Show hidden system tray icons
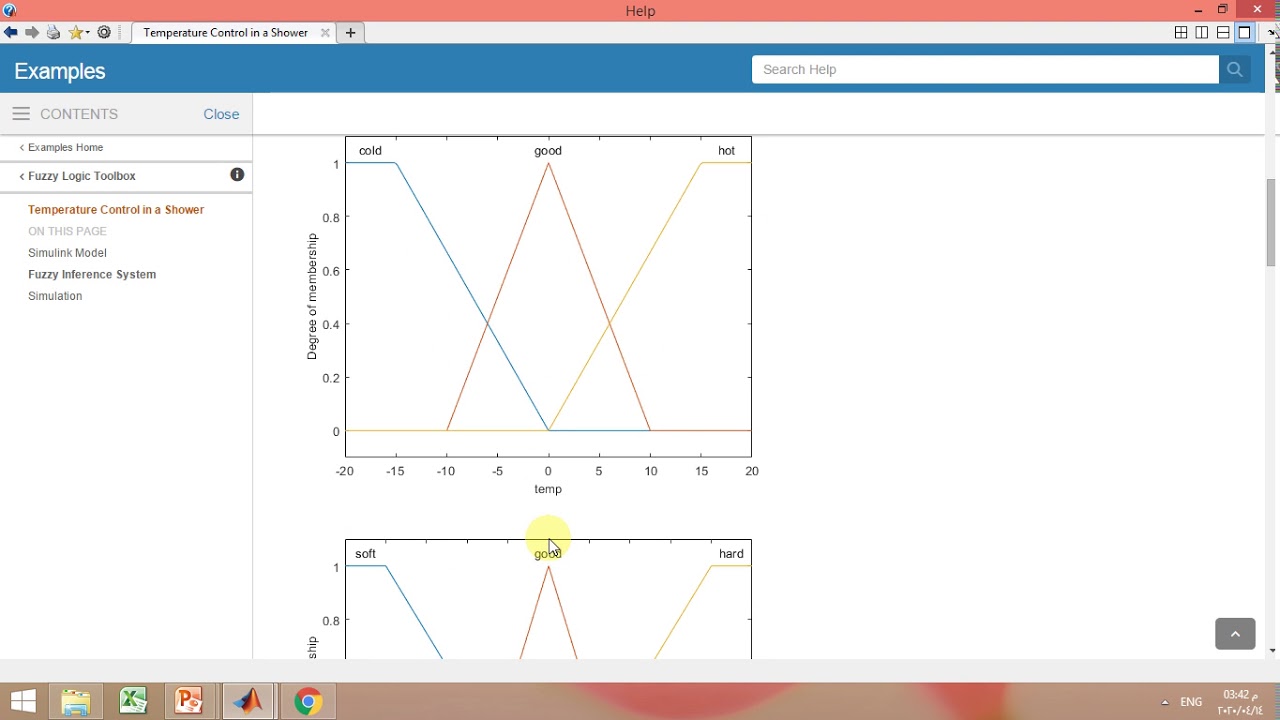 coord(1164,702)
